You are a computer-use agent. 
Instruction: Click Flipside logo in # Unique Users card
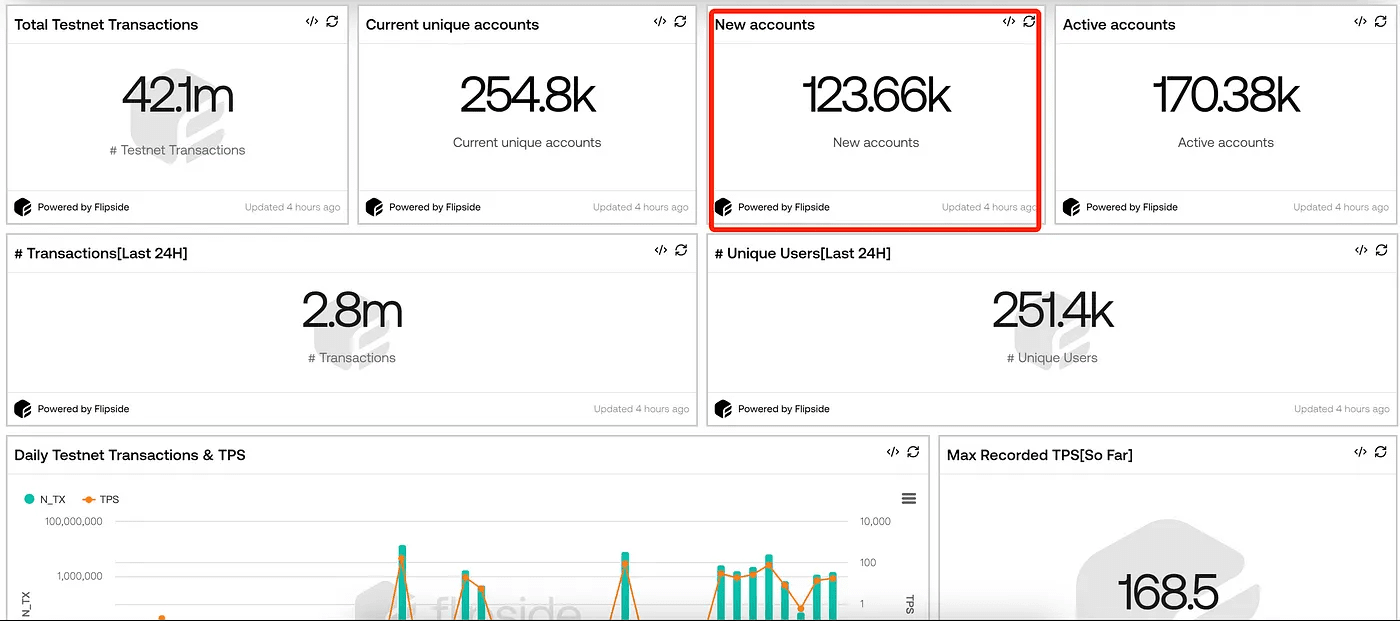[723, 409]
